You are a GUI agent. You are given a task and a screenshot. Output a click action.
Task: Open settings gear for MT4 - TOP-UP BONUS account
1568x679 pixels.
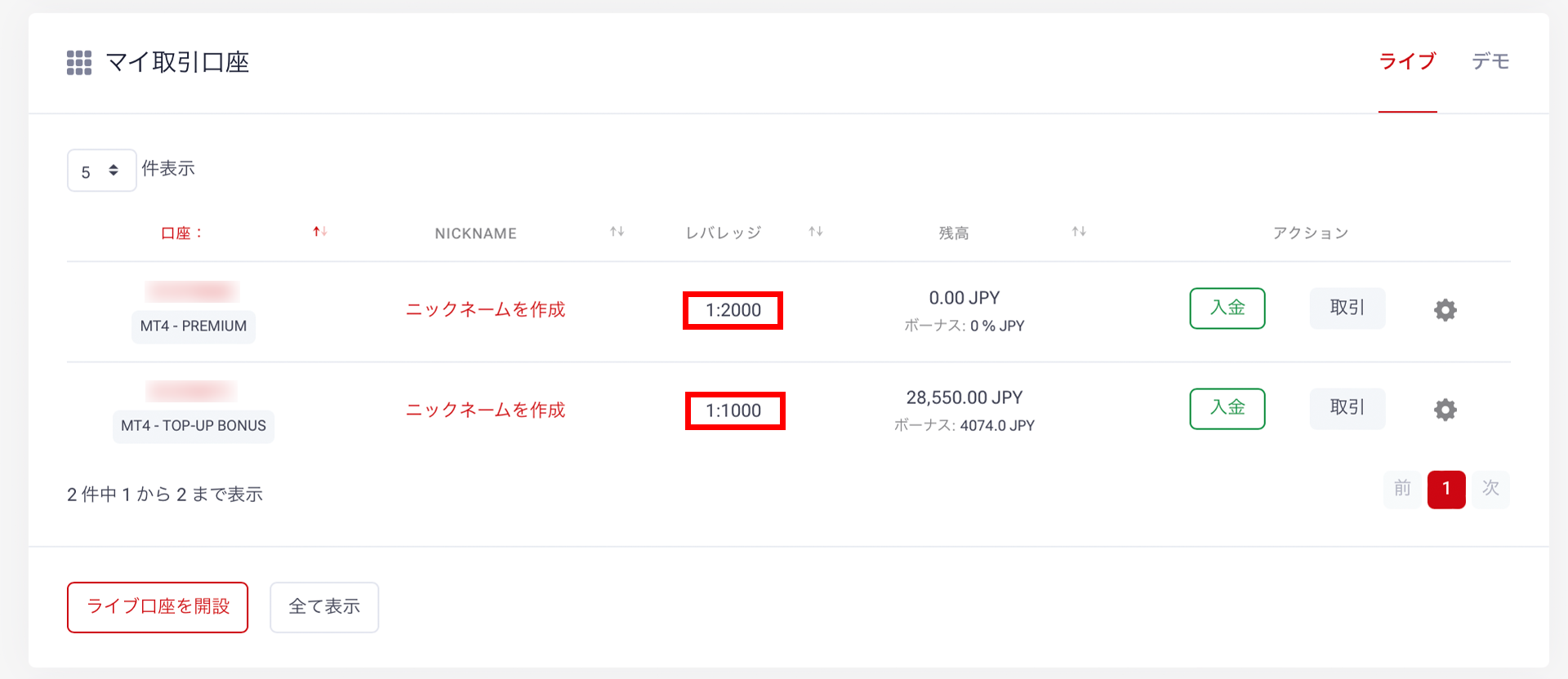1445,410
